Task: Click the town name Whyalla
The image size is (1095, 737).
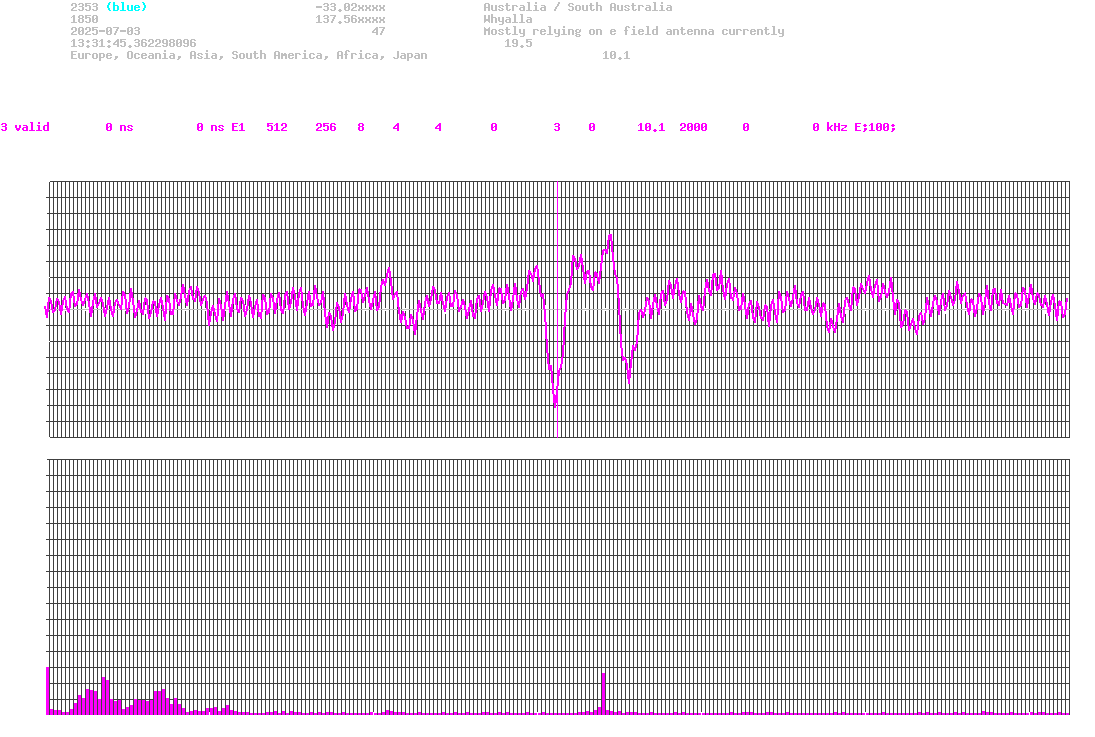Action: (508, 19)
